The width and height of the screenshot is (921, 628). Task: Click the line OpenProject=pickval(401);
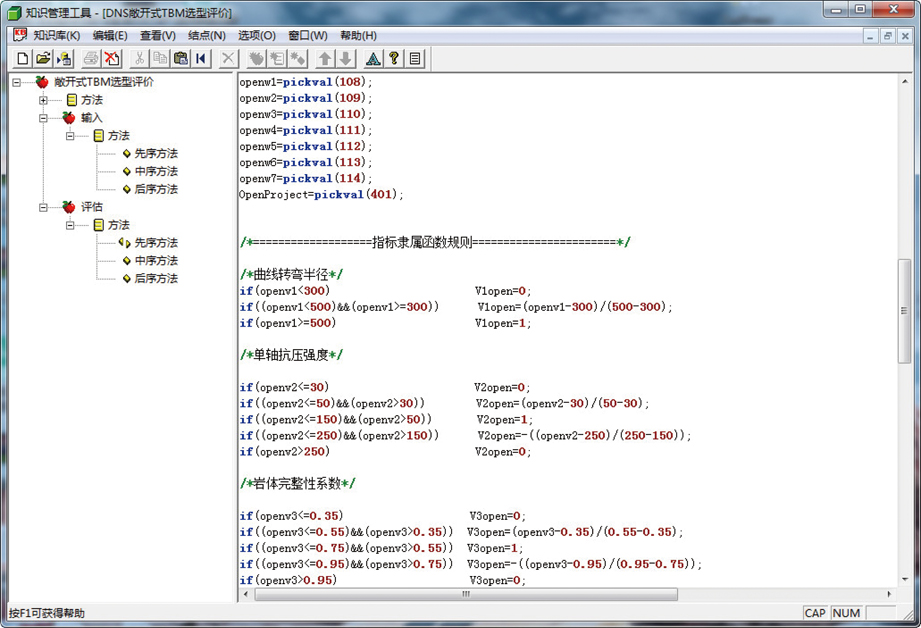tap(321, 194)
